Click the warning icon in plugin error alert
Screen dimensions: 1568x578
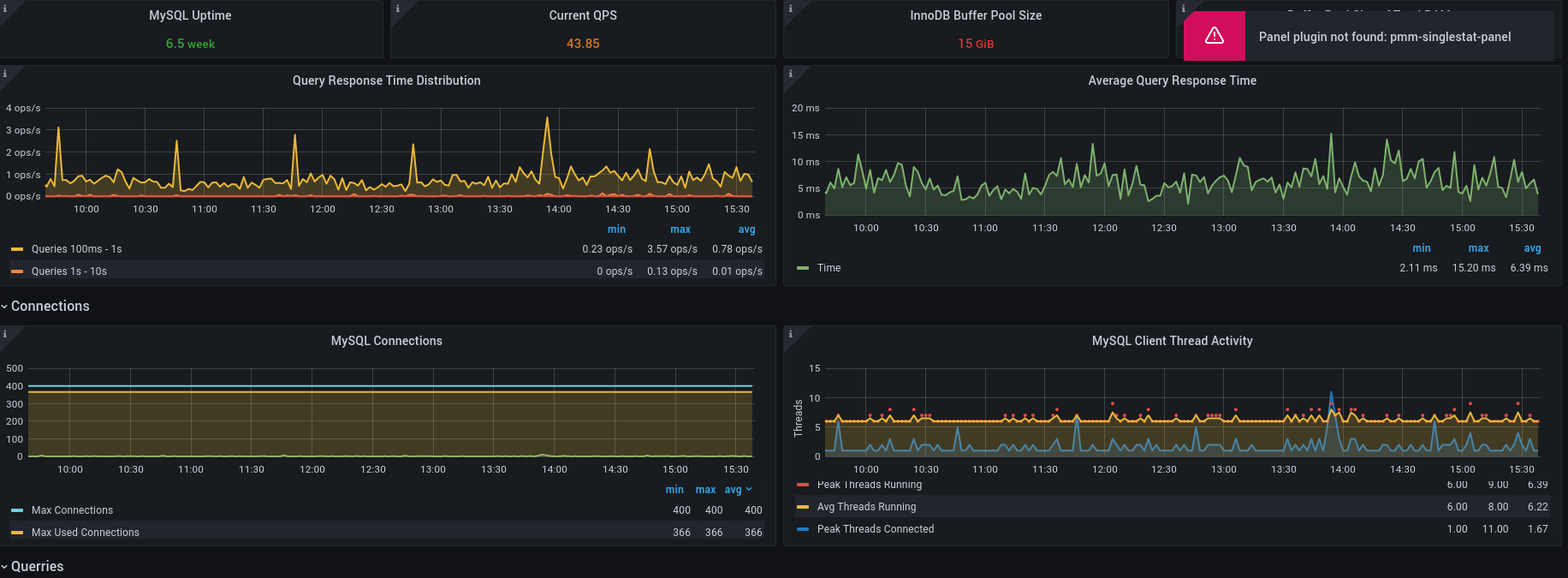pos(1214,36)
